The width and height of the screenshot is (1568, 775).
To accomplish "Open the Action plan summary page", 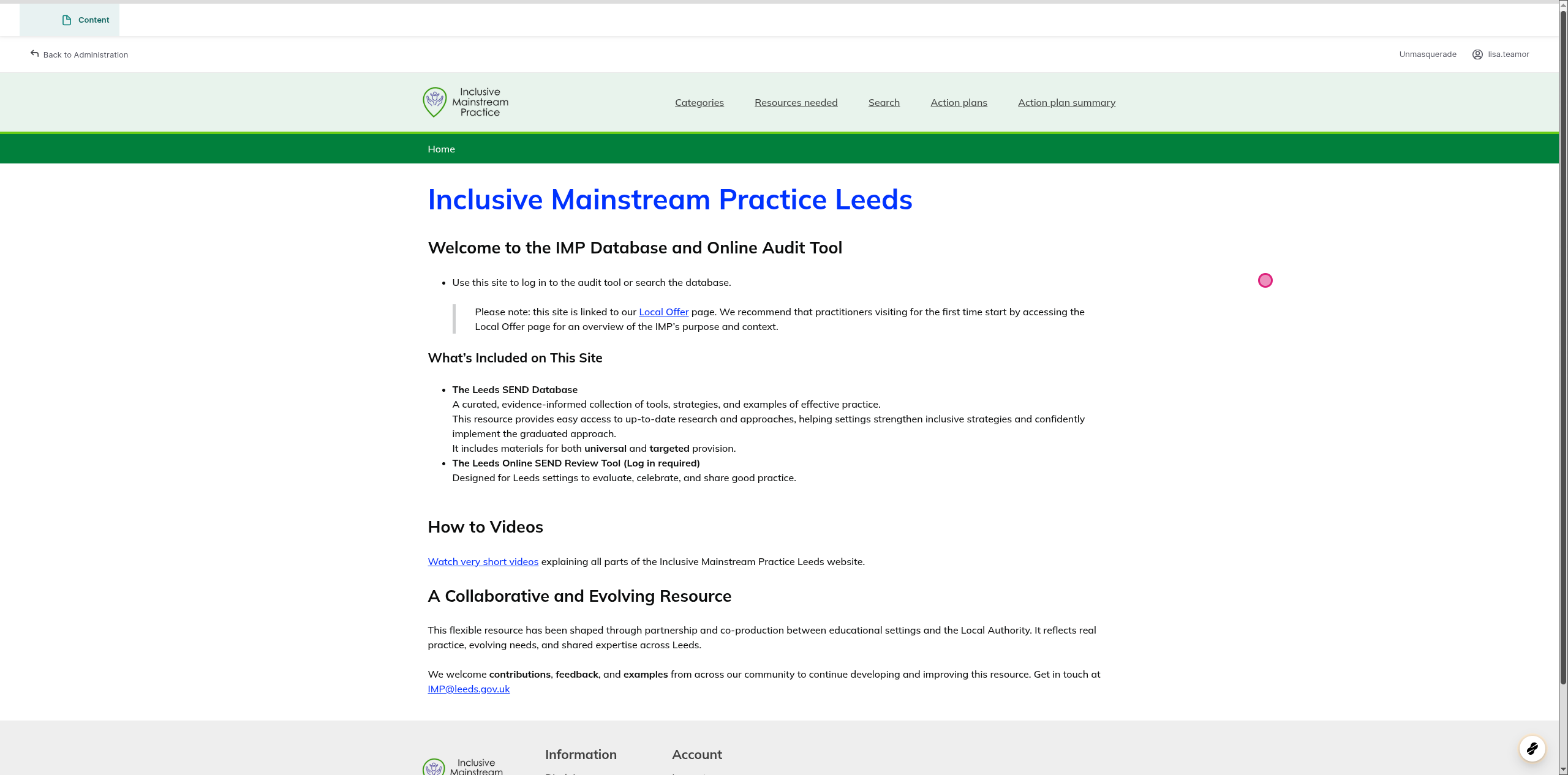I will (x=1066, y=103).
